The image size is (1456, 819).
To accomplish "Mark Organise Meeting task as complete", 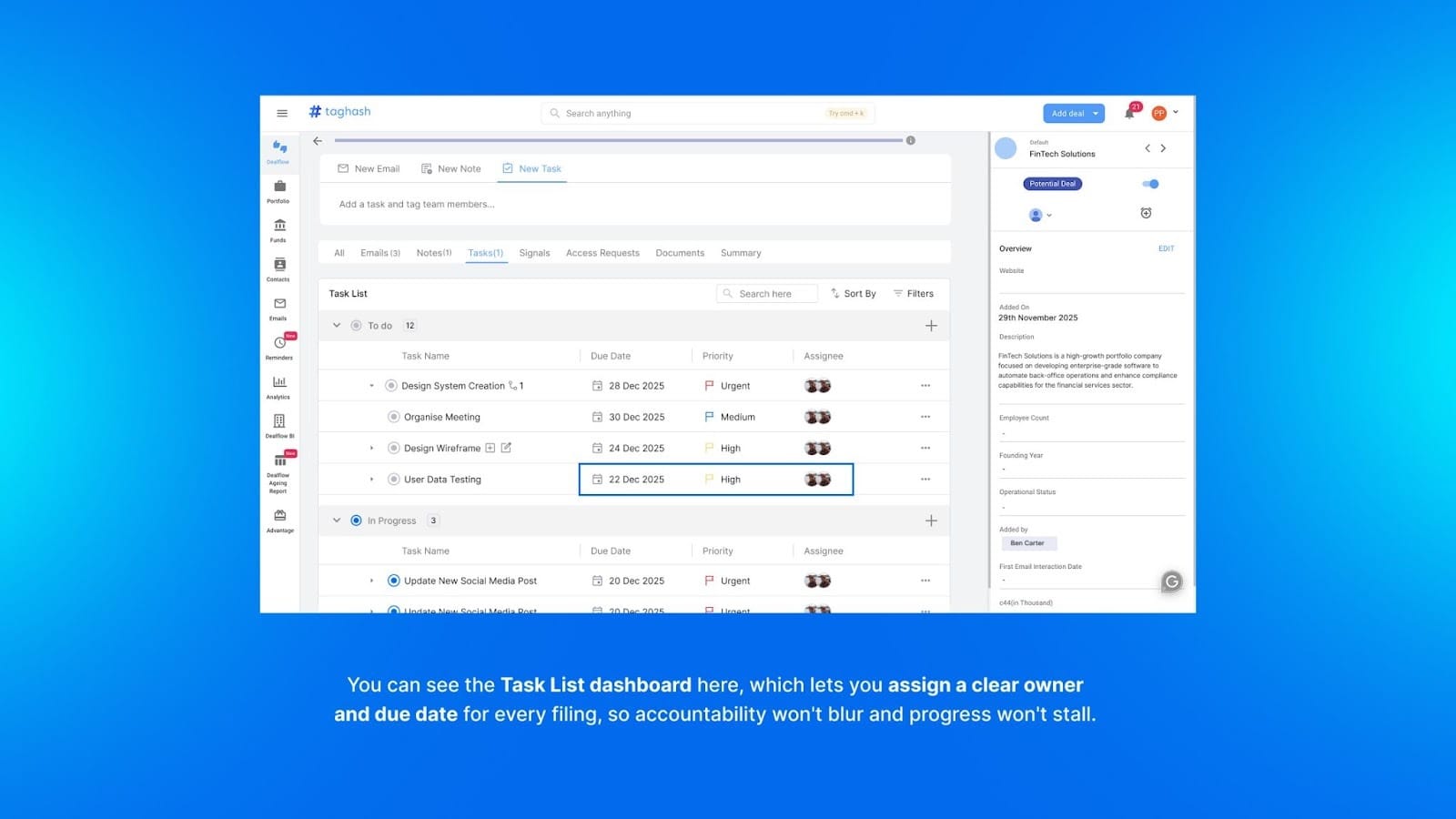I will click(x=393, y=417).
